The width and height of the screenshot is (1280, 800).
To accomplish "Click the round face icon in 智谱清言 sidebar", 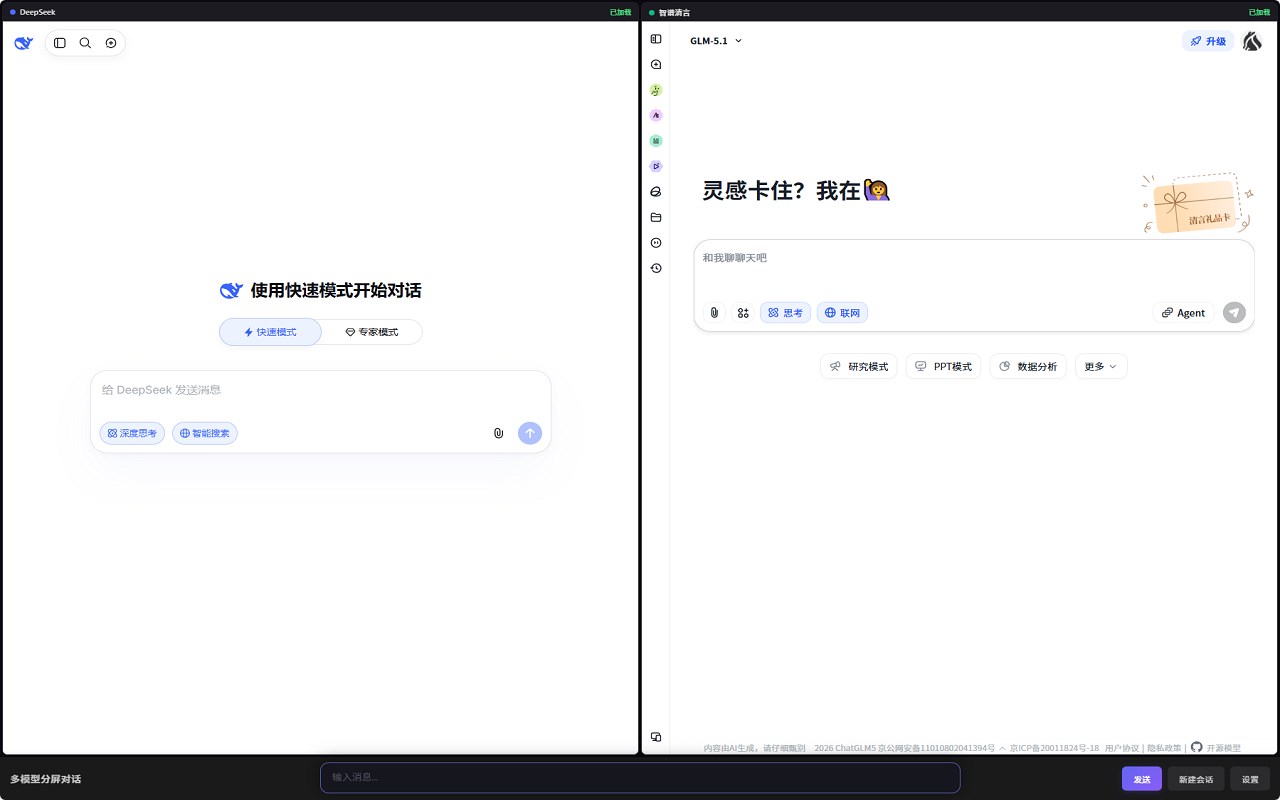I will click(x=656, y=242).
